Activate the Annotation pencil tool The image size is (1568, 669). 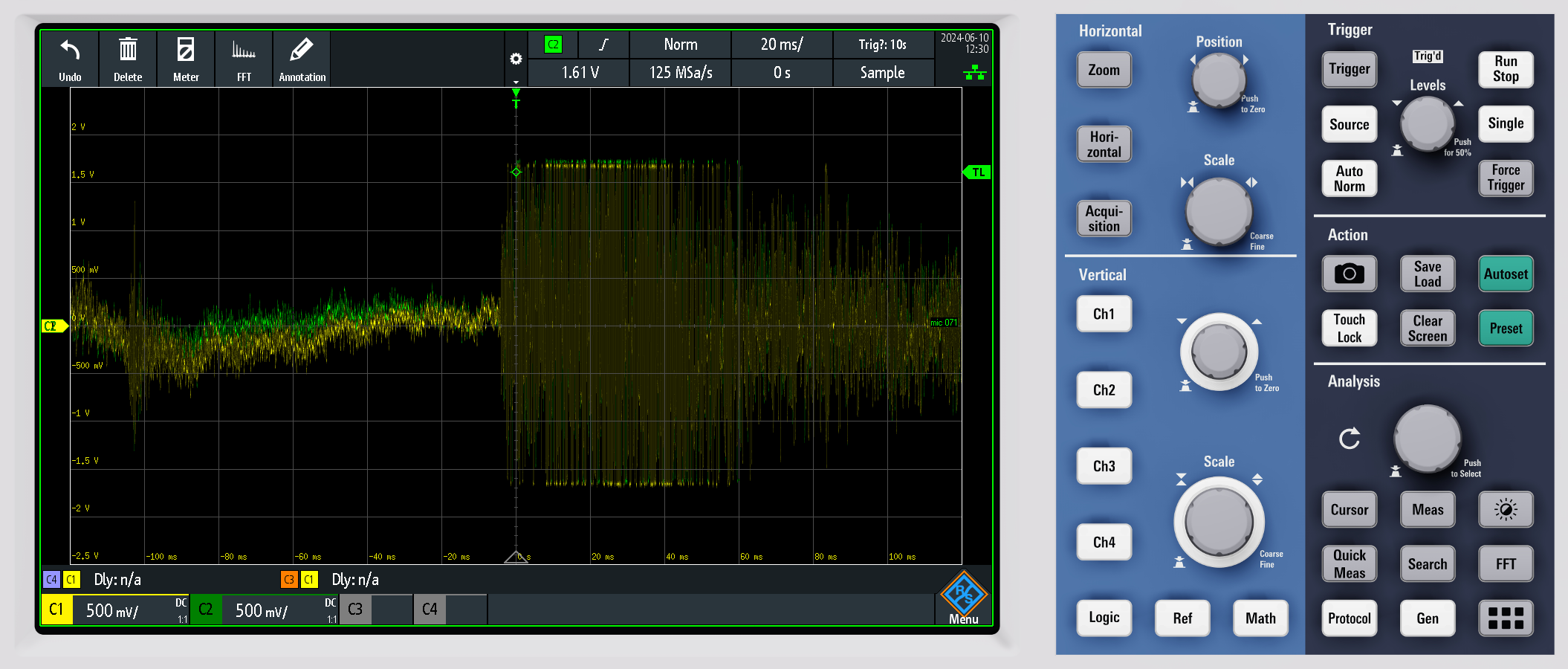(302, 51)
